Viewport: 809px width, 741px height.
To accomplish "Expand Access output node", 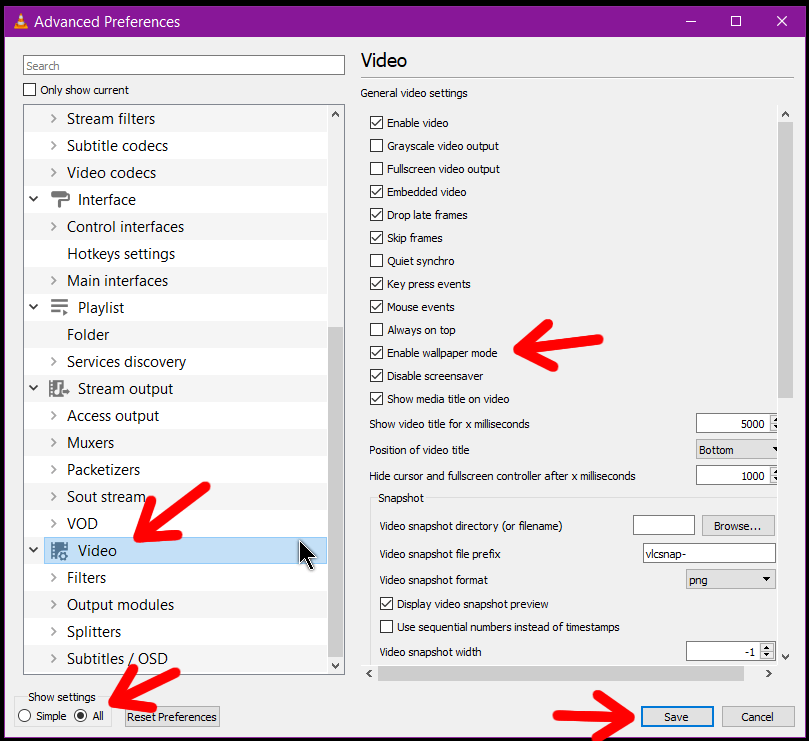I will [53, 415].
